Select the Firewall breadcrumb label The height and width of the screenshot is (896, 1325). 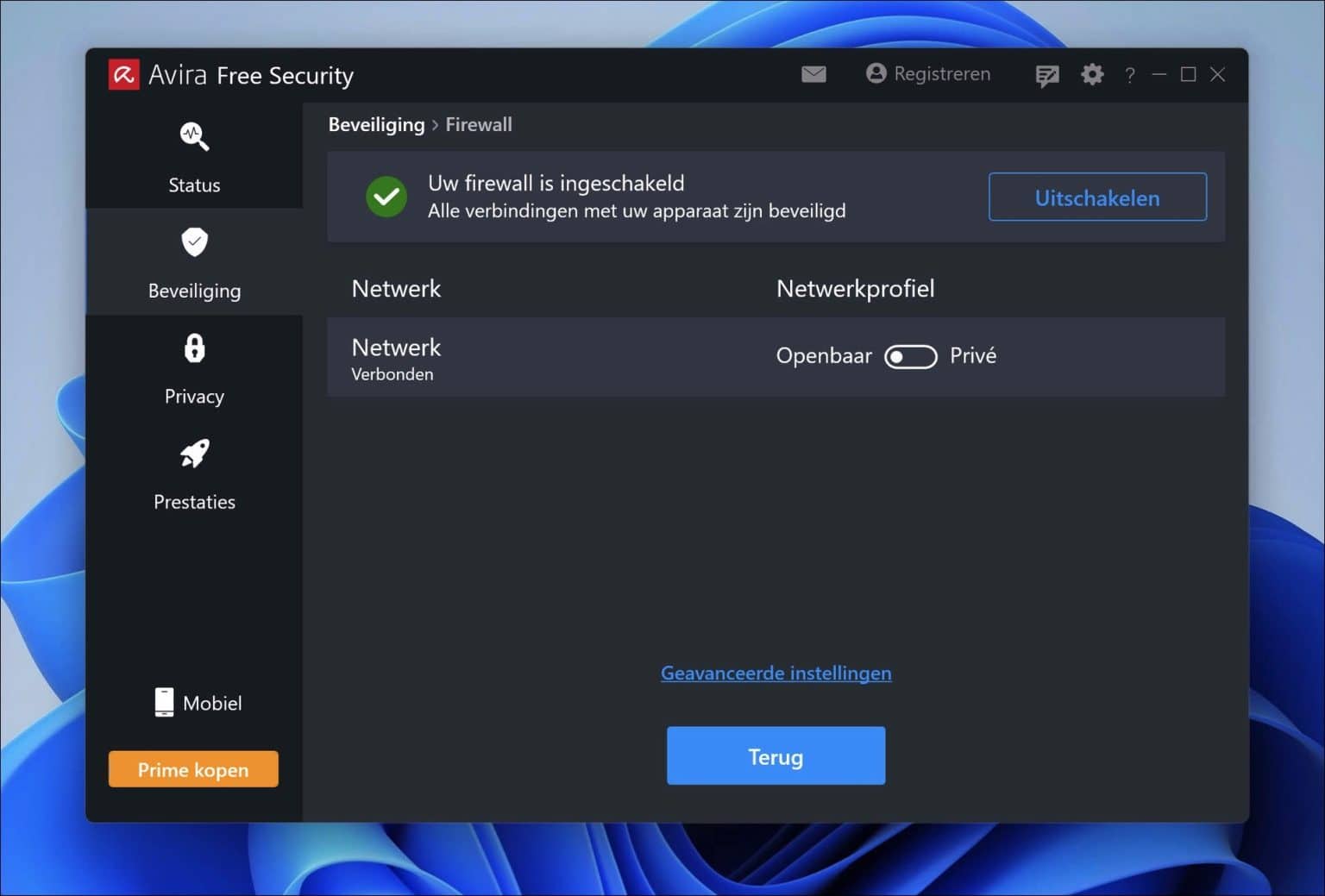click(x=479, y=125)
